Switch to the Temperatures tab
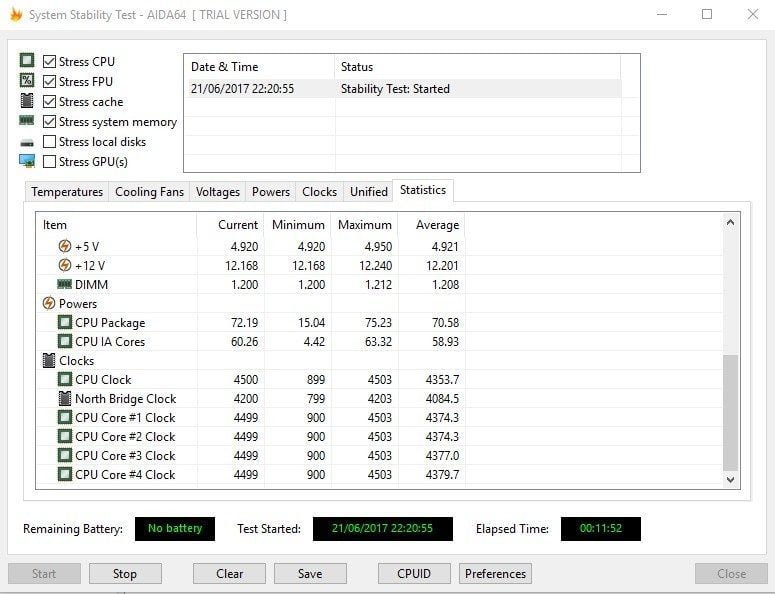775x594 pixels. point(67,192)
